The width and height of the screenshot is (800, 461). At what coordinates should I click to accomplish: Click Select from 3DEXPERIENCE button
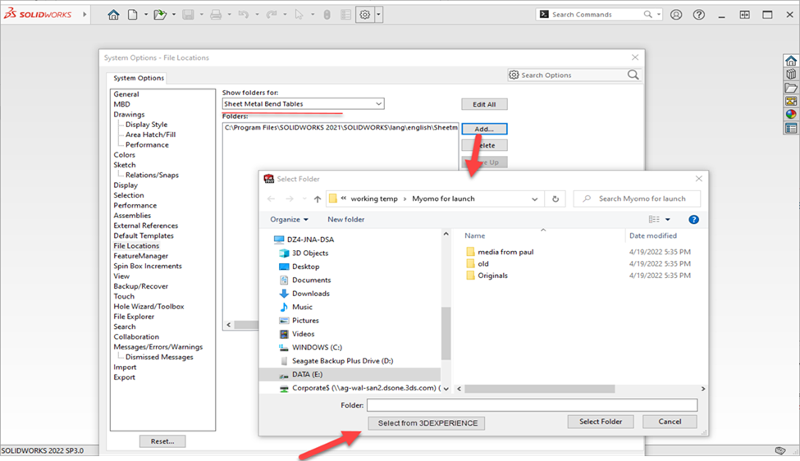pos(427,423)
